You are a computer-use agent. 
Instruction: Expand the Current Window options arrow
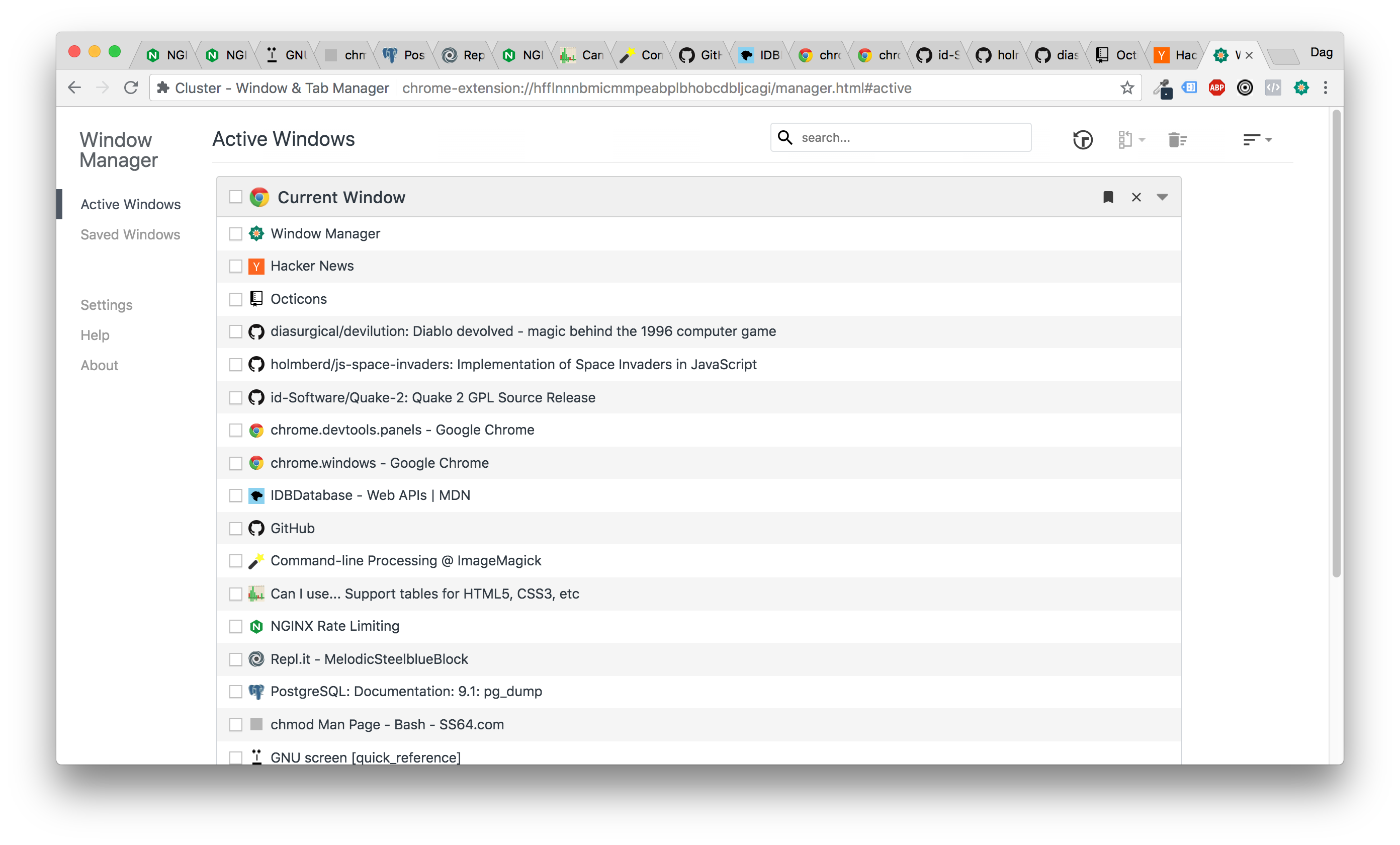(1163, 197)
